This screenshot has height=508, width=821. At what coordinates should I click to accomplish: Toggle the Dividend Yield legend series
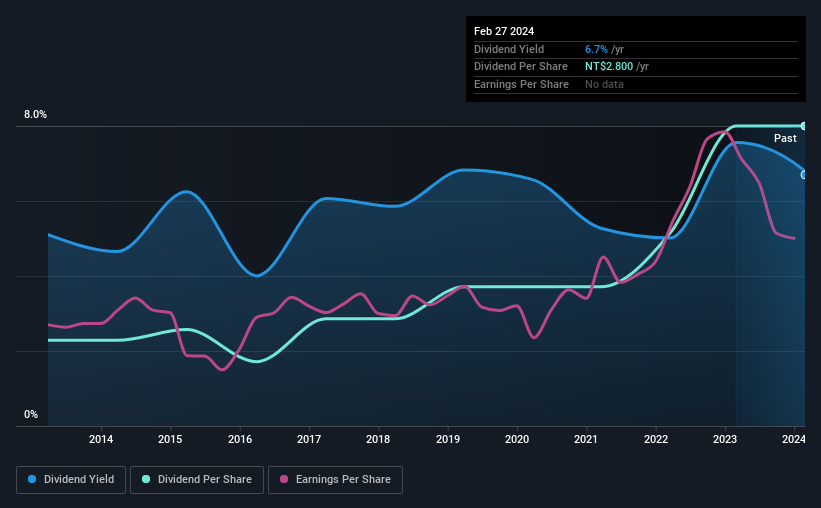click(71, 480)
